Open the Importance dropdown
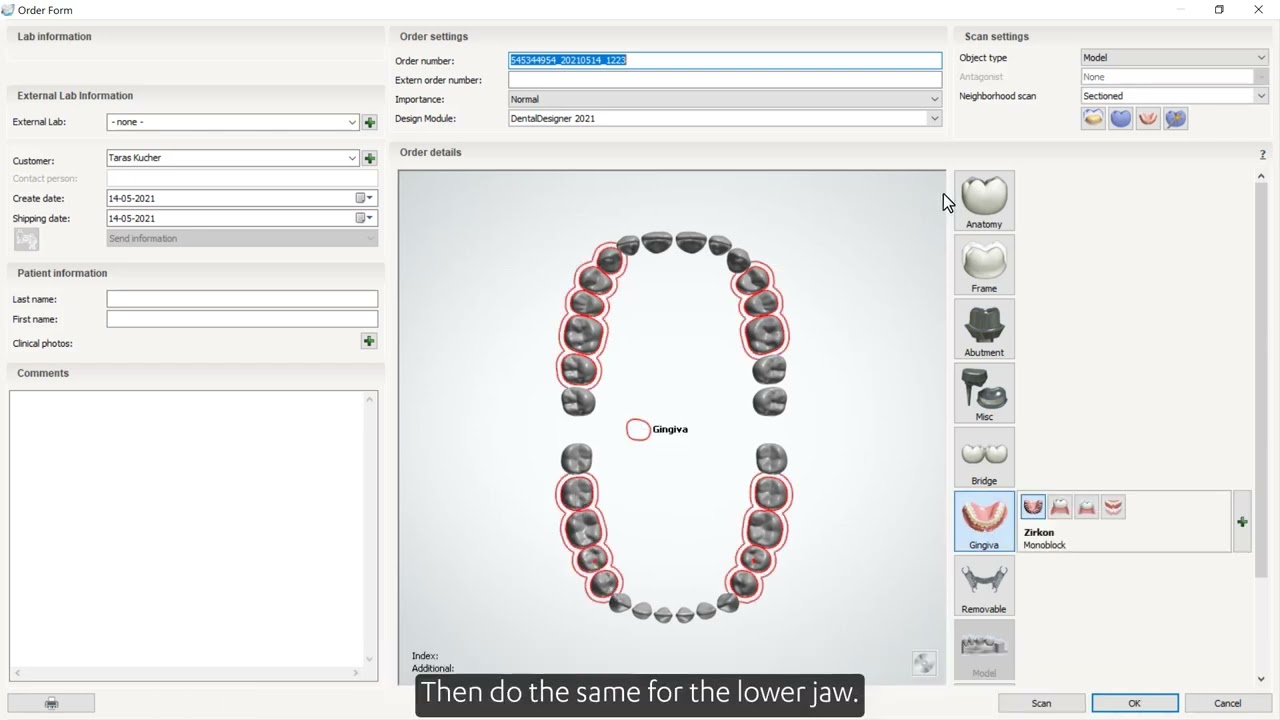This screenshot has width=1280, height=720. point(934,99)
